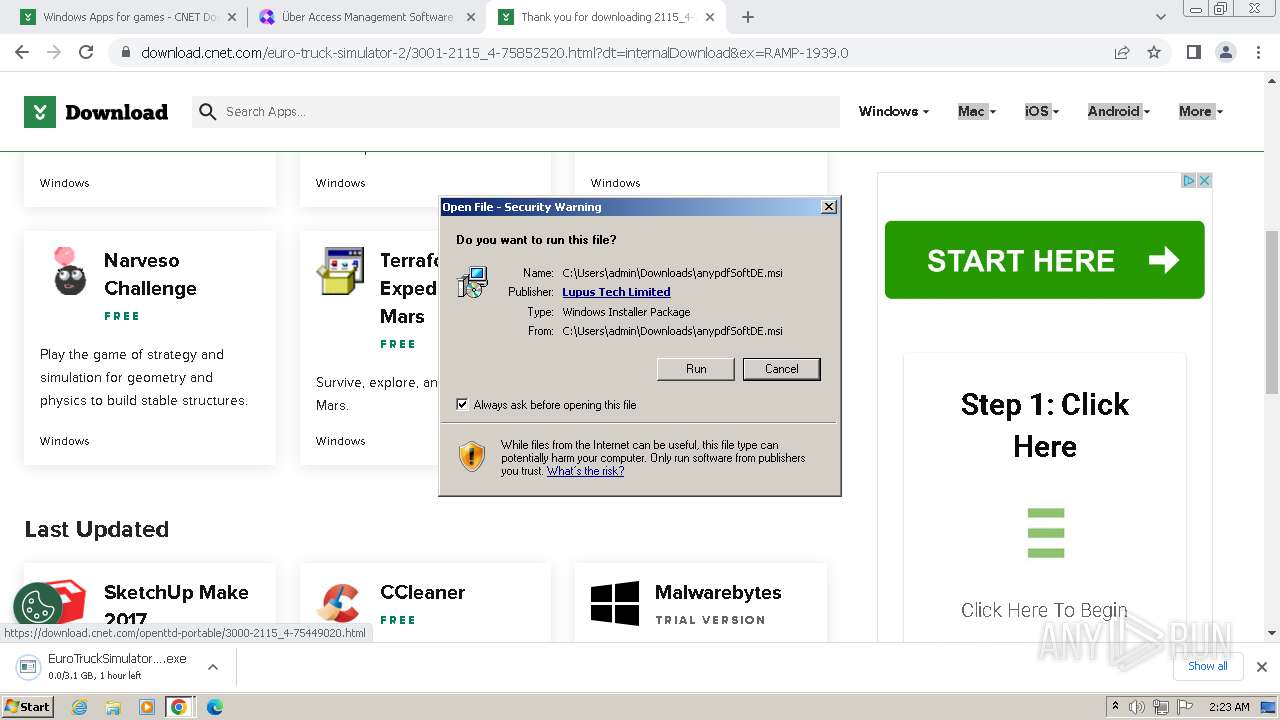The width and height of the screenshot is (1280, 720).
Task: Click the ad info icon on the banner
Action: (x=1189, y=181)
